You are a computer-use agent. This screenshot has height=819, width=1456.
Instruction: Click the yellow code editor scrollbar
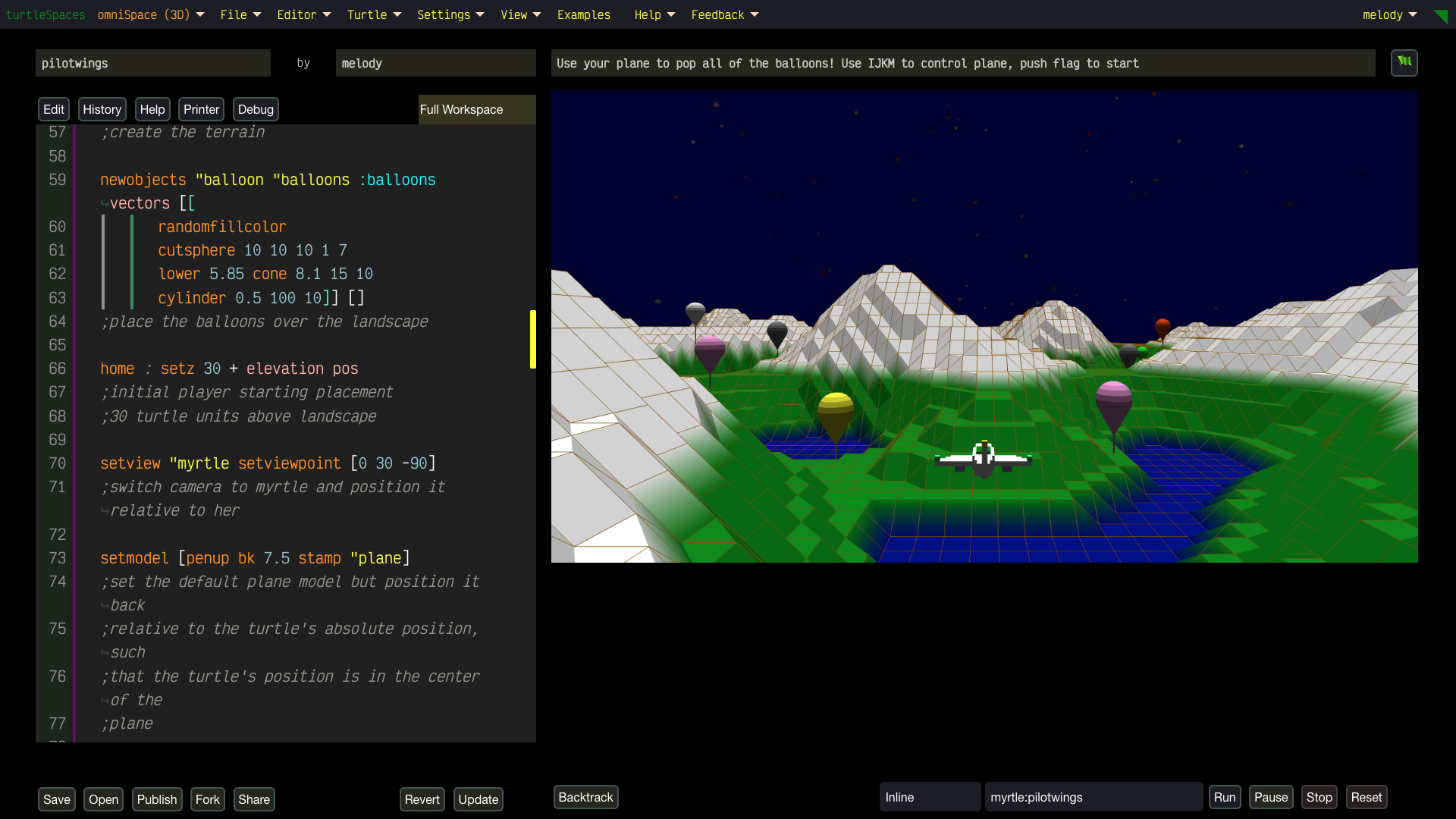(x=533, y=339)
